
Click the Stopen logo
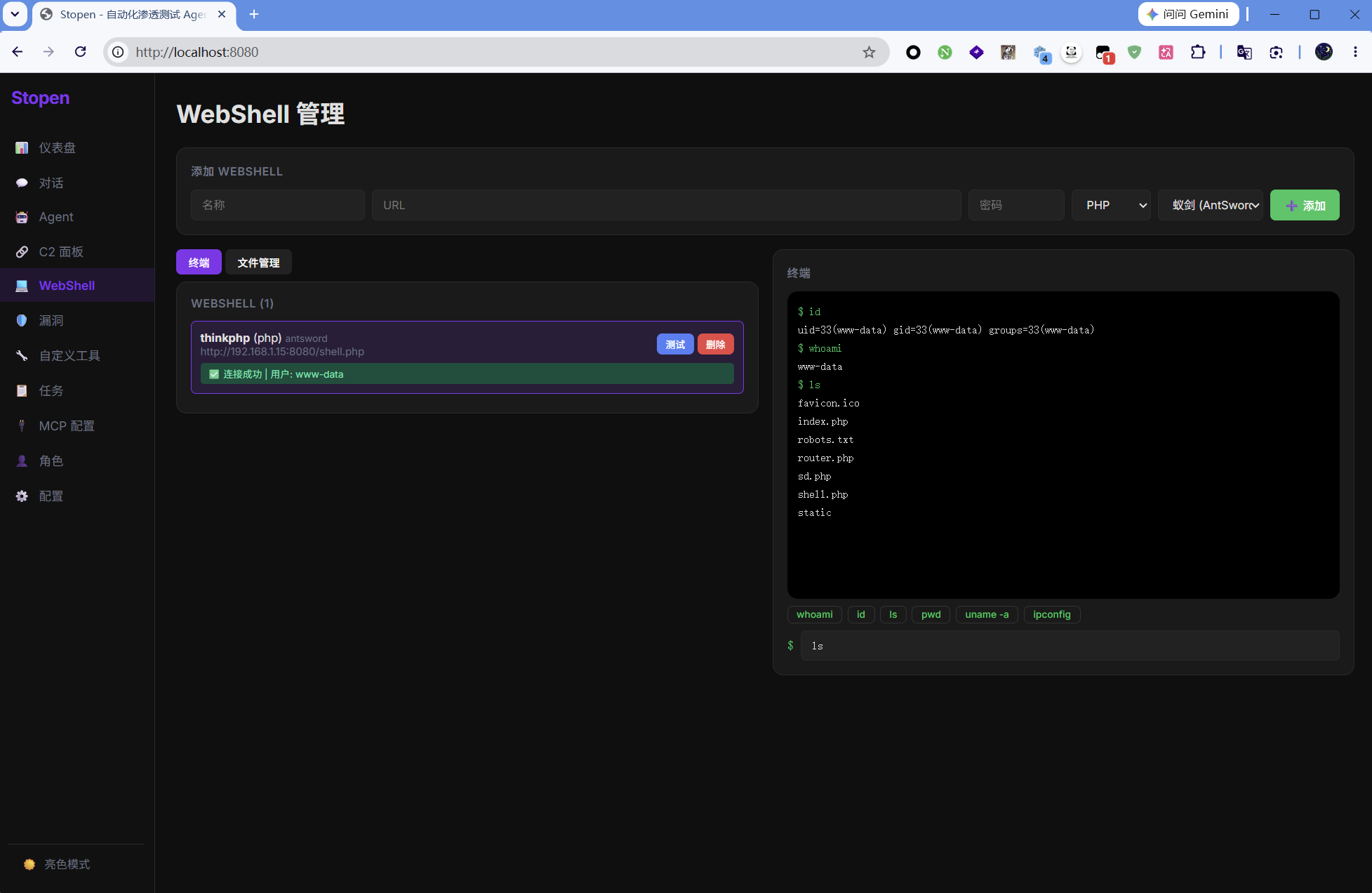(x=41, y=98)
